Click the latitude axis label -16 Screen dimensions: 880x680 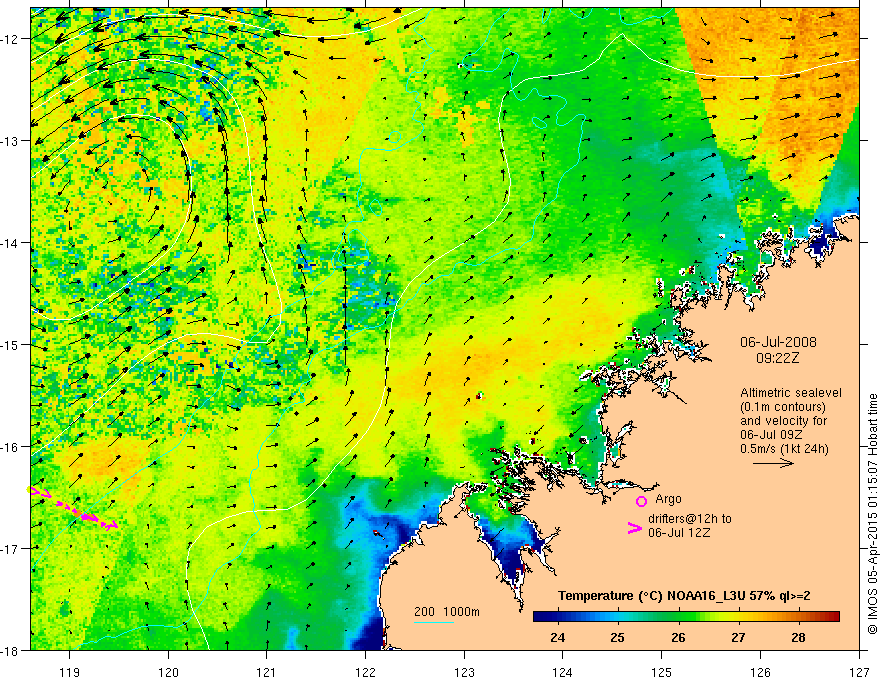pyautogui.click(x=10, y=447)
